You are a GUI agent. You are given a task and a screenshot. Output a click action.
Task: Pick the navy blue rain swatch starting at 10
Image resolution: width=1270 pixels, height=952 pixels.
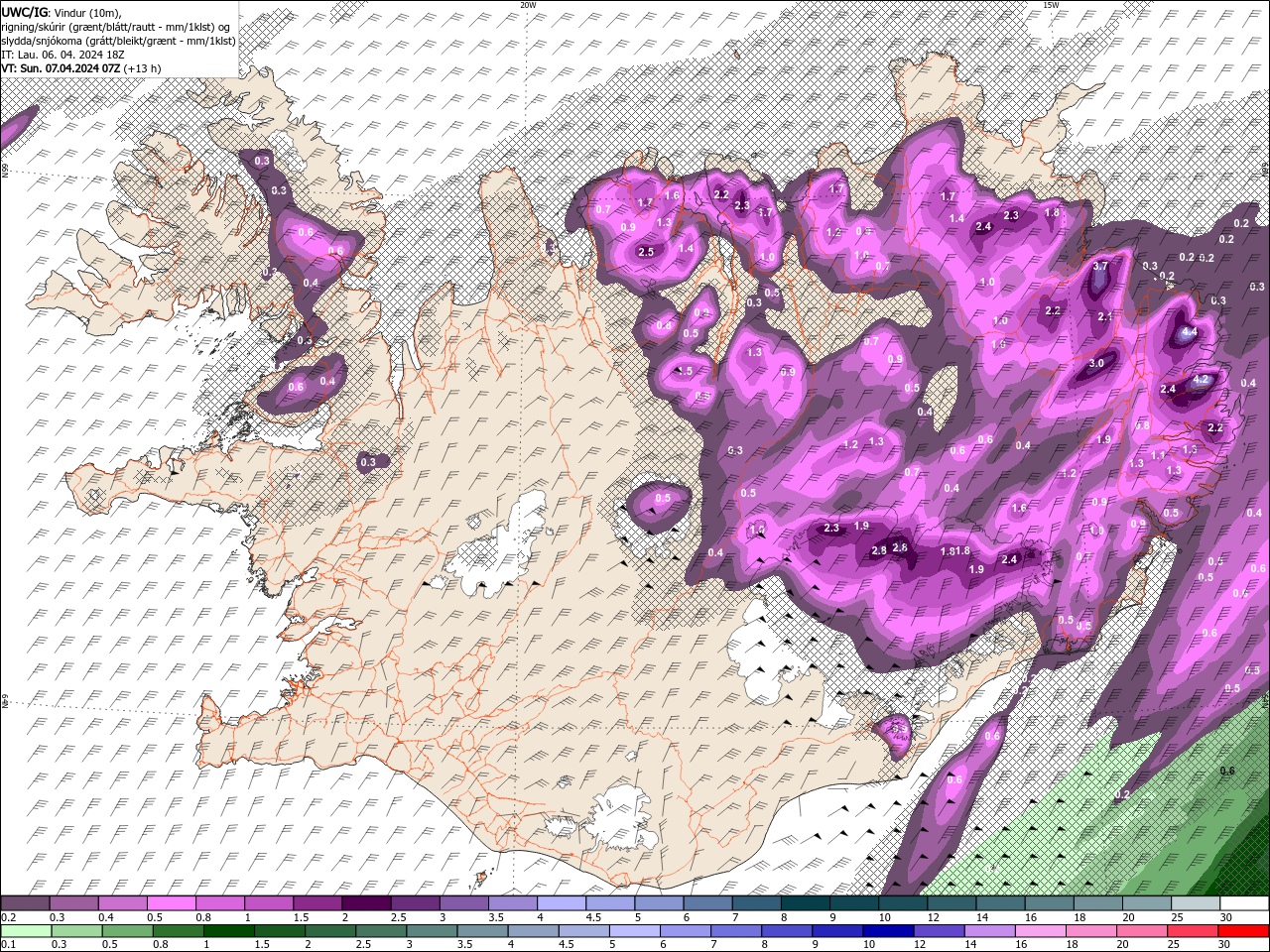point(888,931)
